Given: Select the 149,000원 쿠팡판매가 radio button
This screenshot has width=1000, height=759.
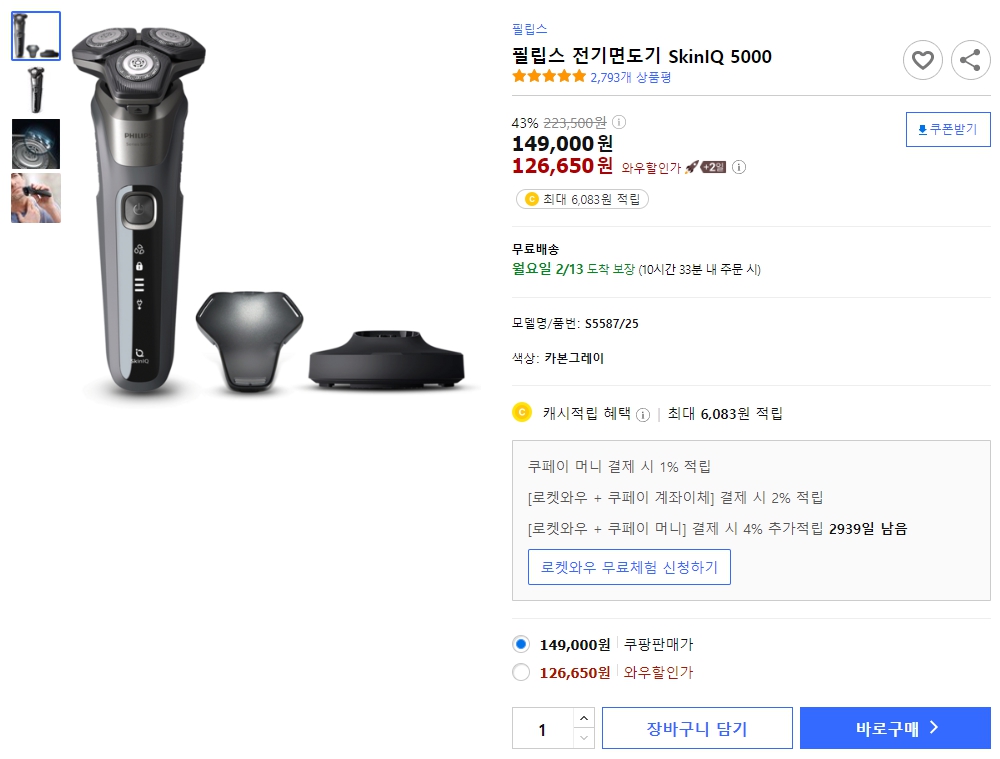Looking at the screenshot, I should [x=521, y=645].
